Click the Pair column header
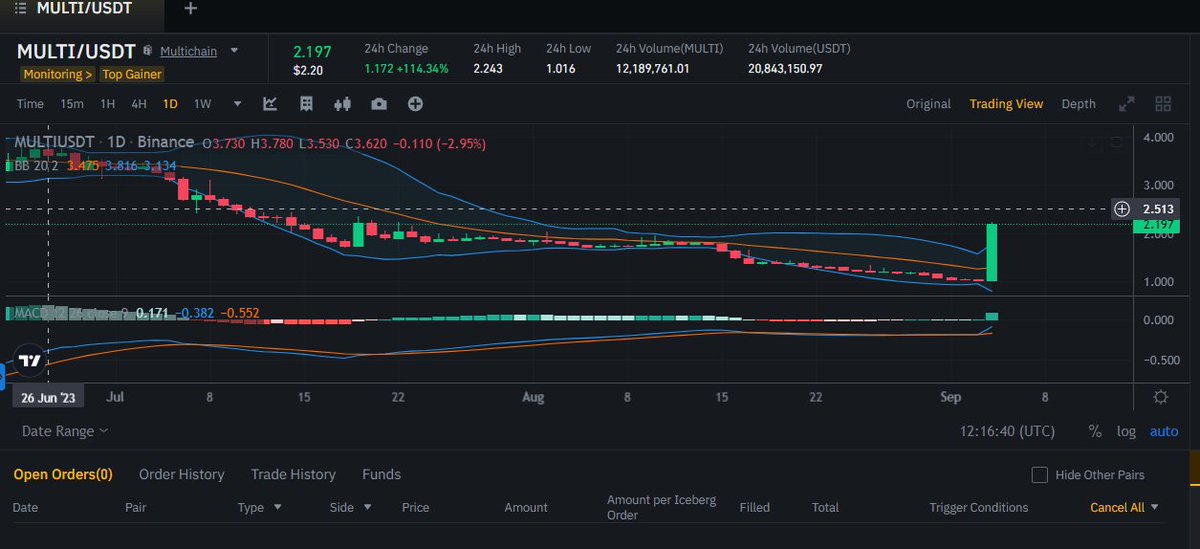The height and width of the screenshot is (549, 1200). click(x=136, y=507)
